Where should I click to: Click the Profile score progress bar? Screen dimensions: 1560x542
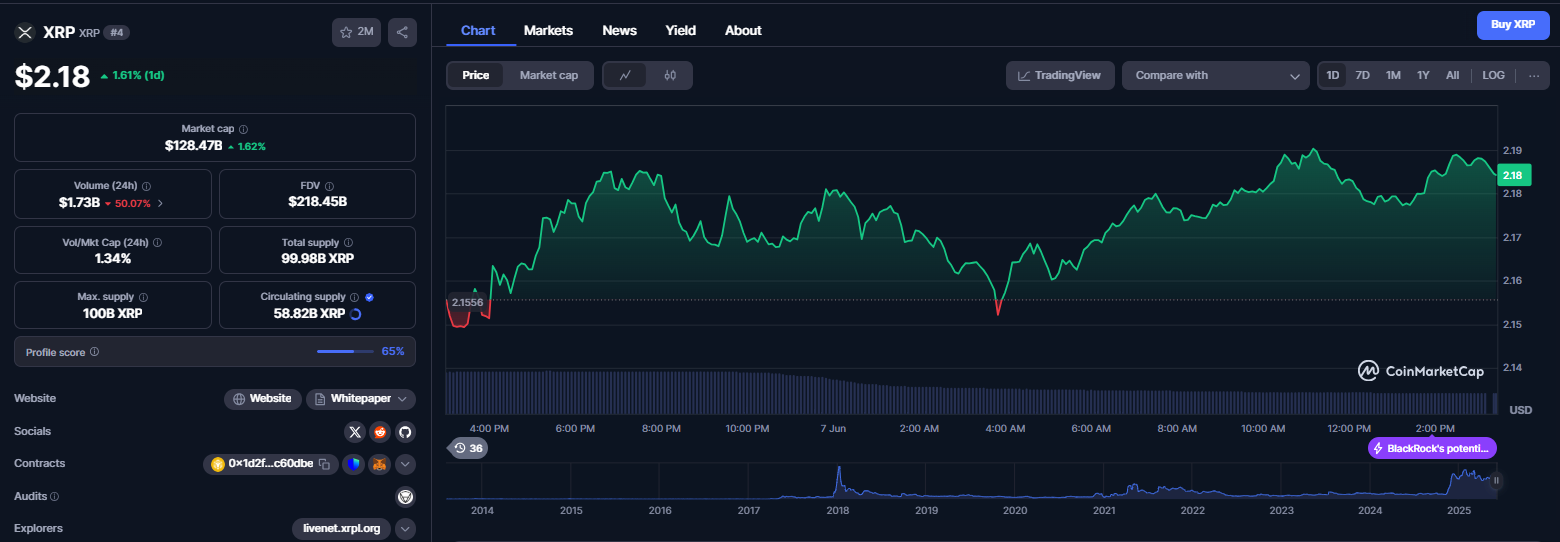[345, 352]
